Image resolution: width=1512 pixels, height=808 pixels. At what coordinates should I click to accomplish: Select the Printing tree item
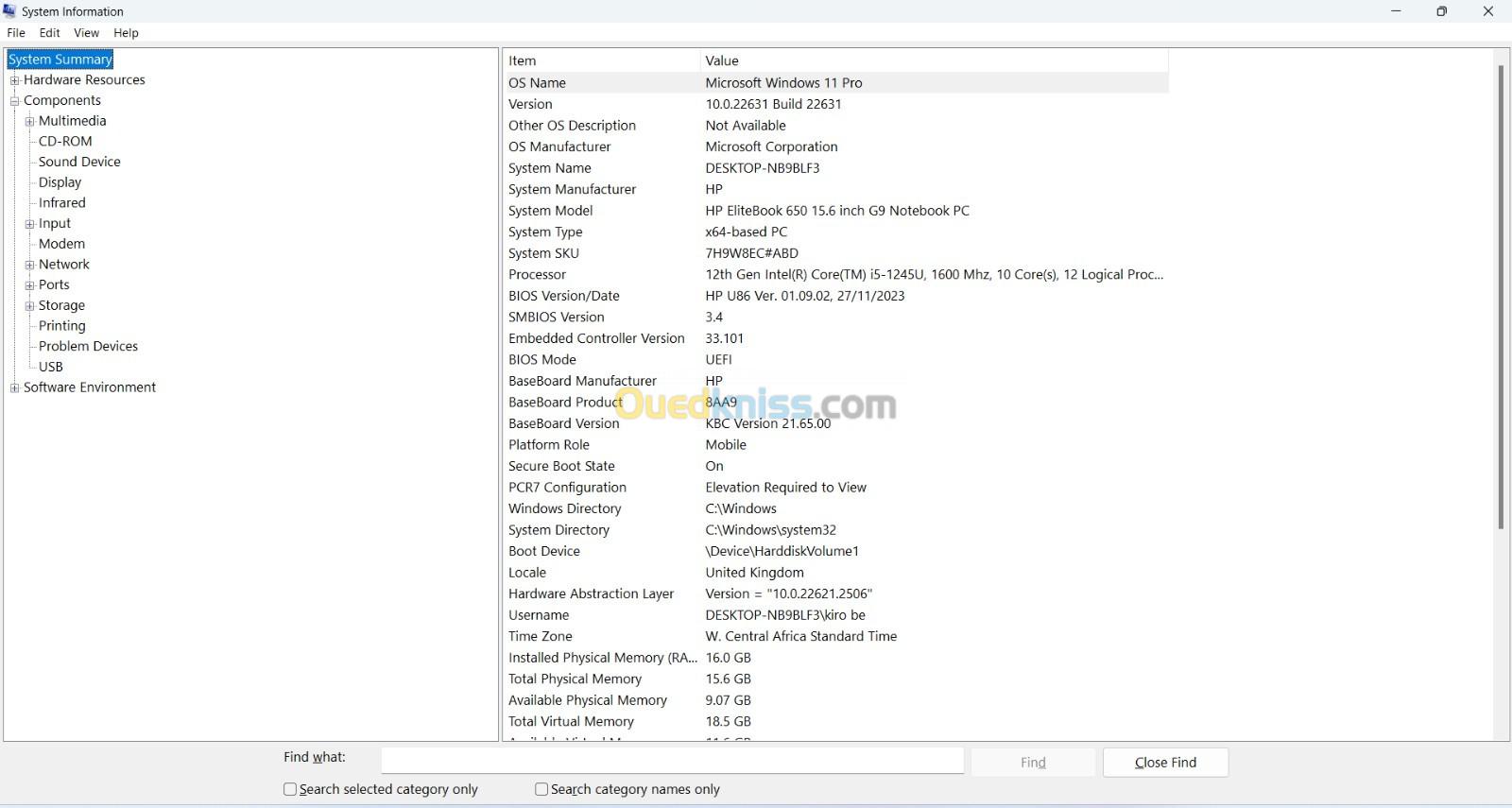tap(61, 326)
